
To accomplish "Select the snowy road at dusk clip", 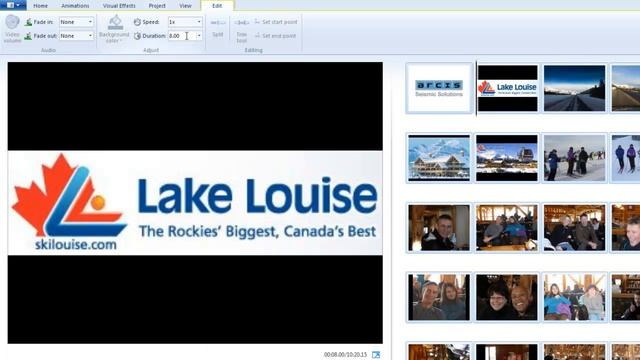I will 574,88.
